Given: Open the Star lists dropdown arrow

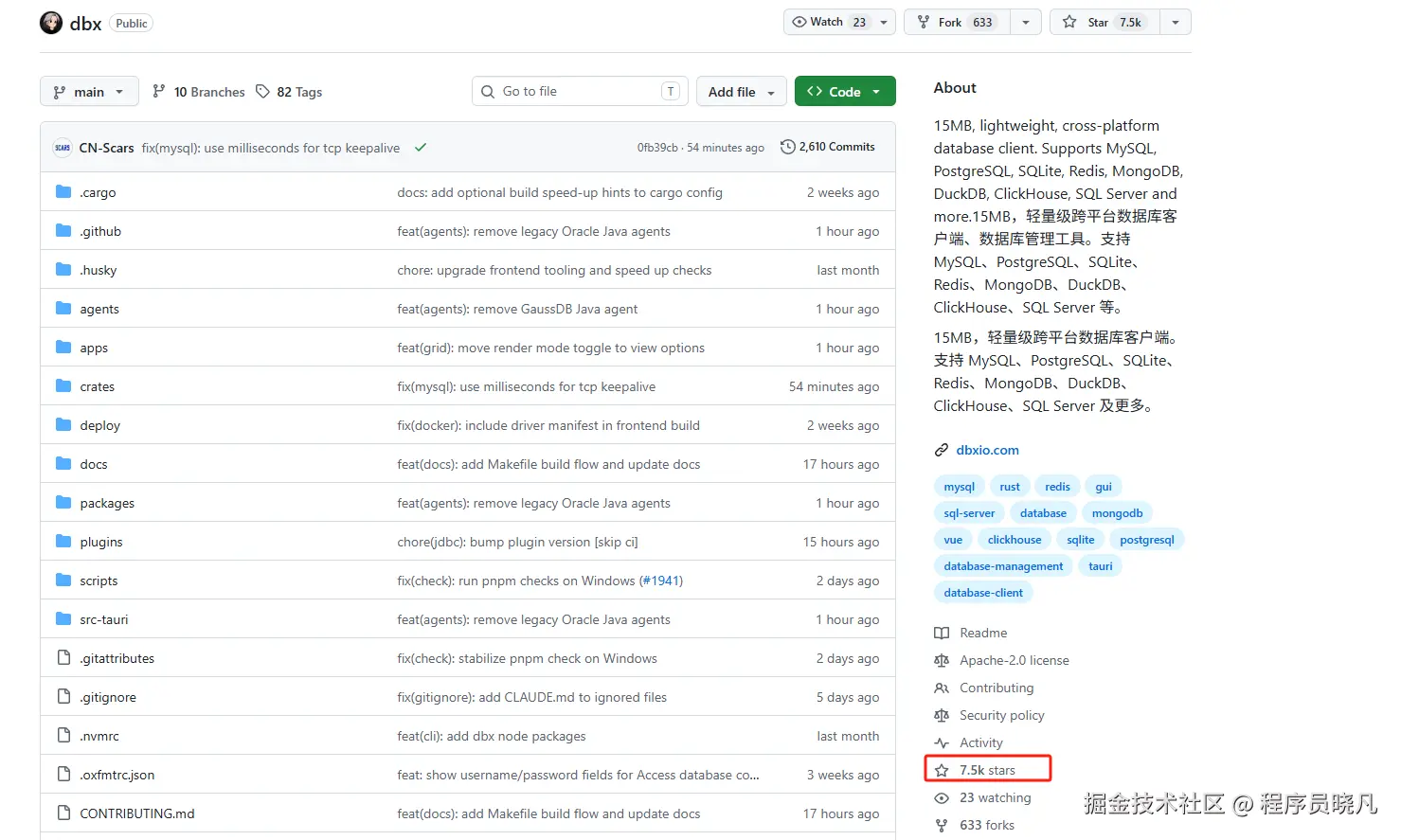Looking at the screenshot, I should coord(1176,22).
